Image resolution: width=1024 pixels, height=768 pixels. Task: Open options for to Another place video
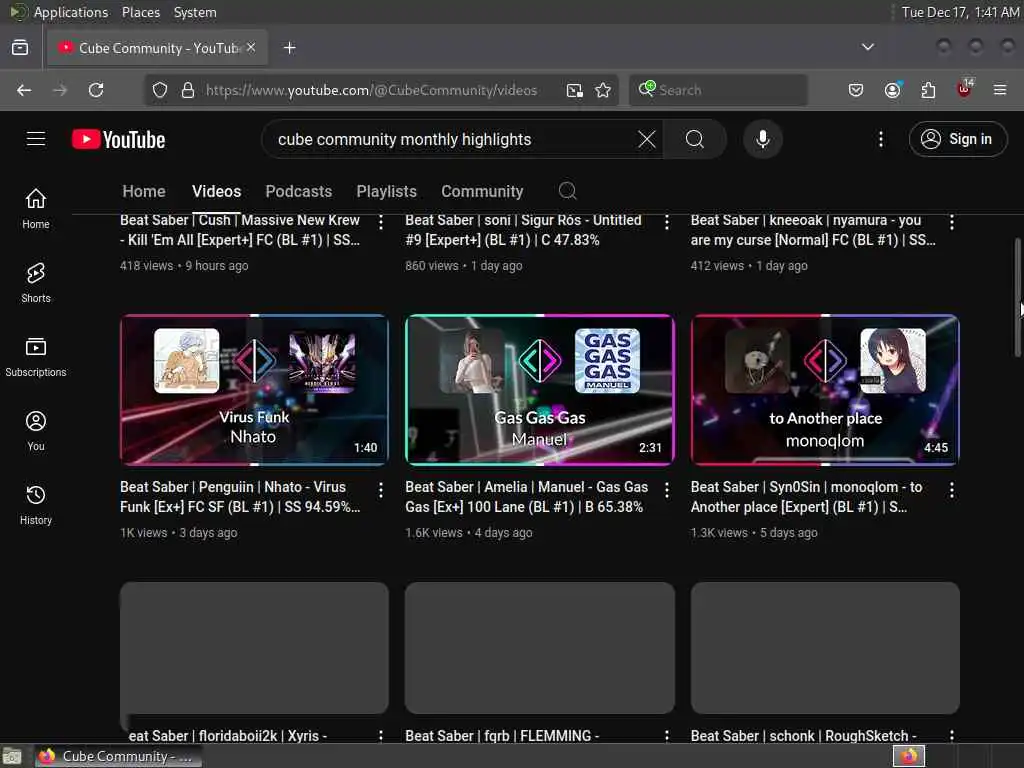[952, 490]
